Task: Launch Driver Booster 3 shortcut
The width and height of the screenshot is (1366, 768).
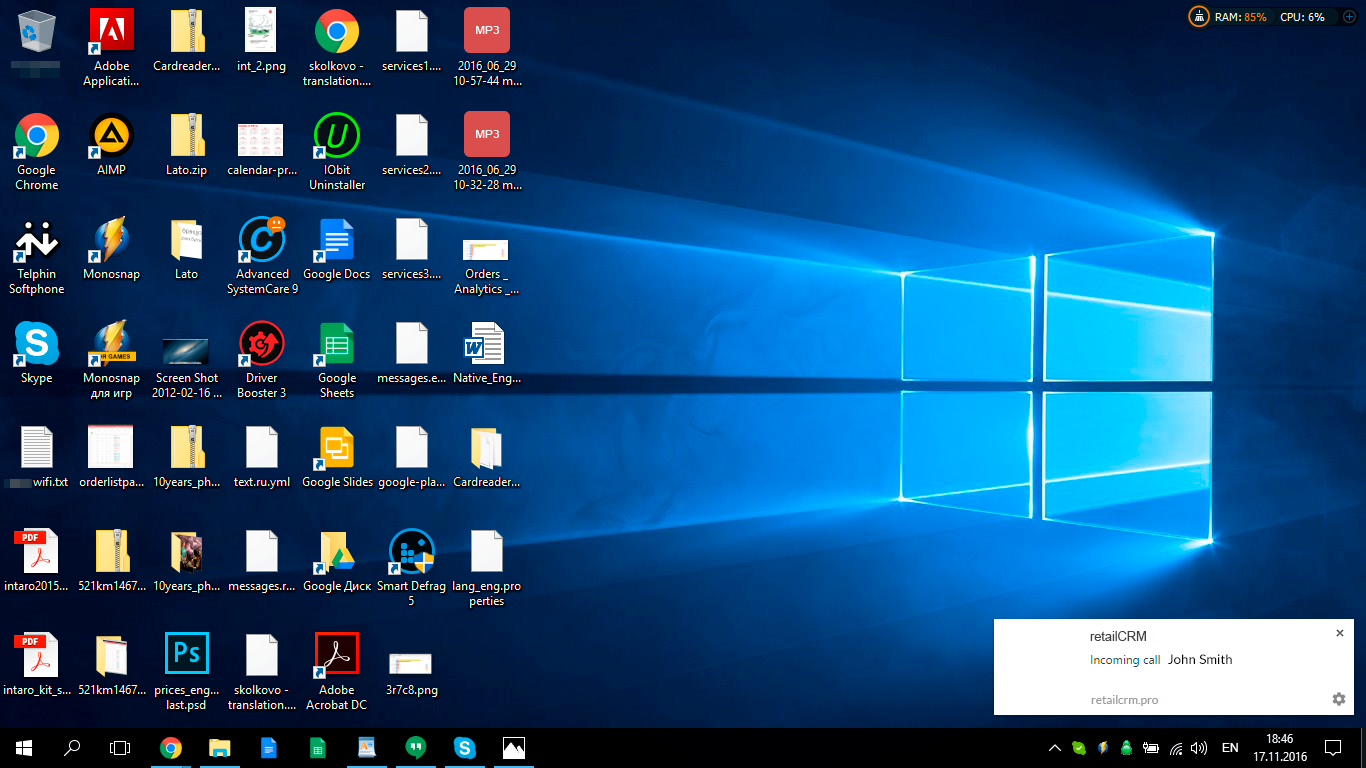Action: click(x=262, y=360)
